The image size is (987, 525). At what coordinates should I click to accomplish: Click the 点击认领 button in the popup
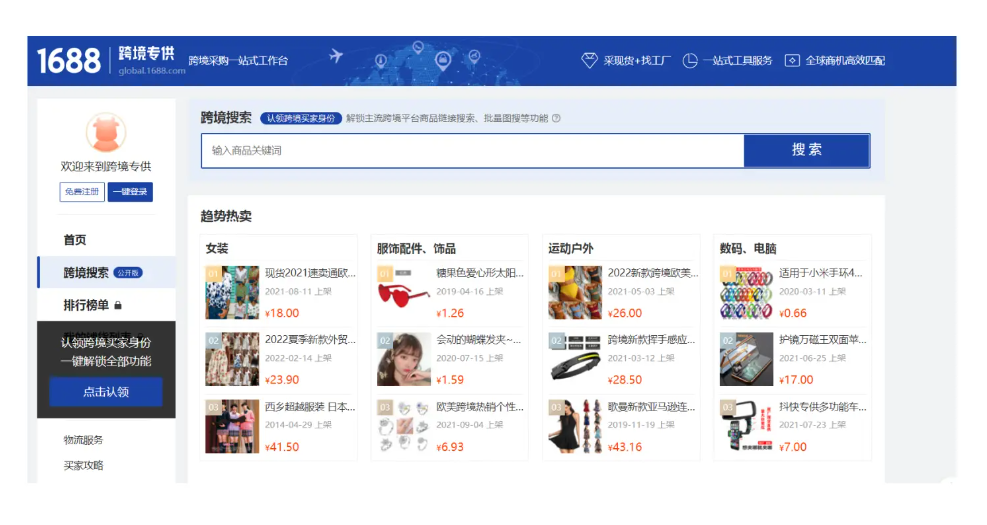[106, 392]
